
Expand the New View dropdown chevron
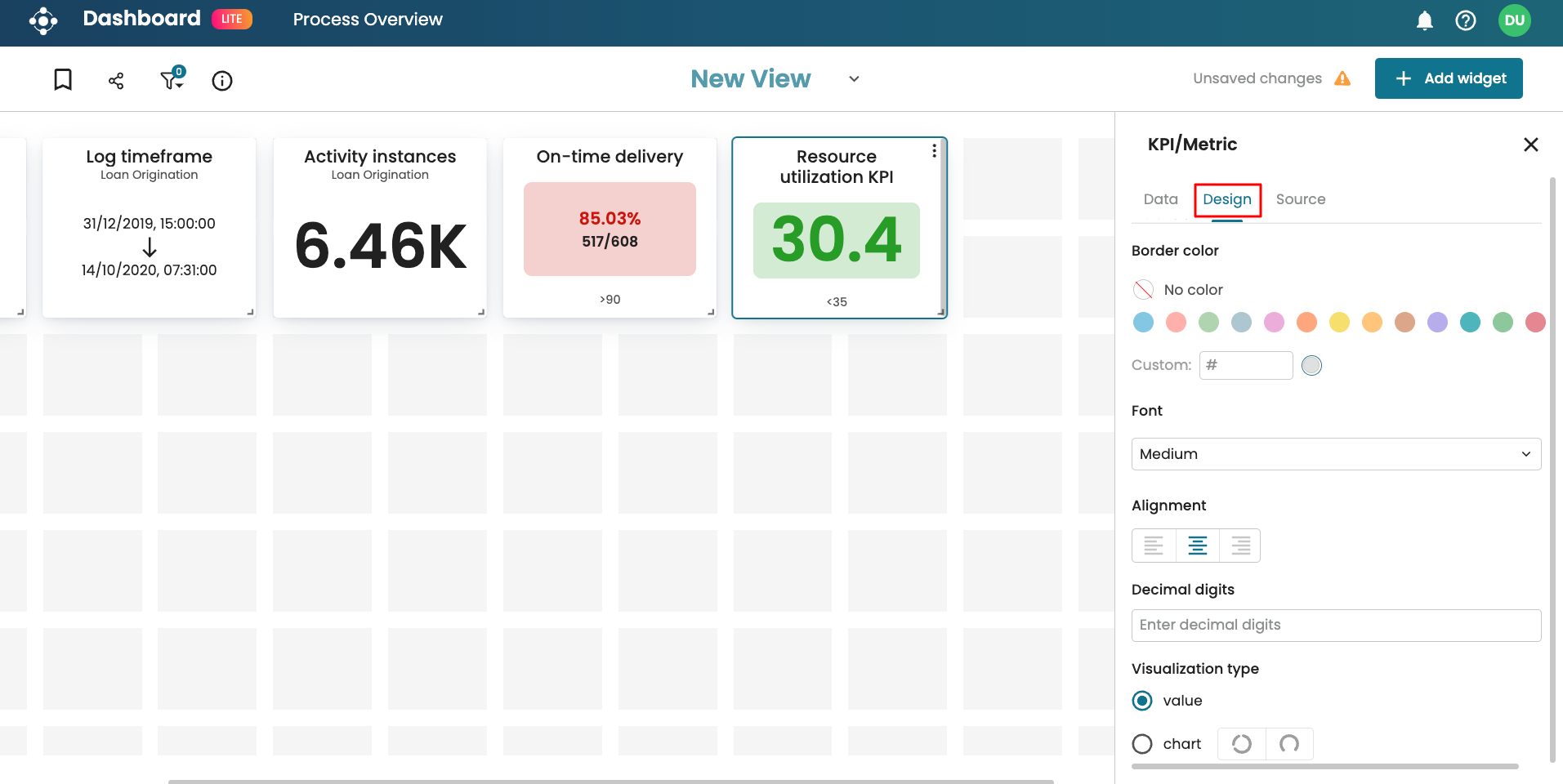854,79
